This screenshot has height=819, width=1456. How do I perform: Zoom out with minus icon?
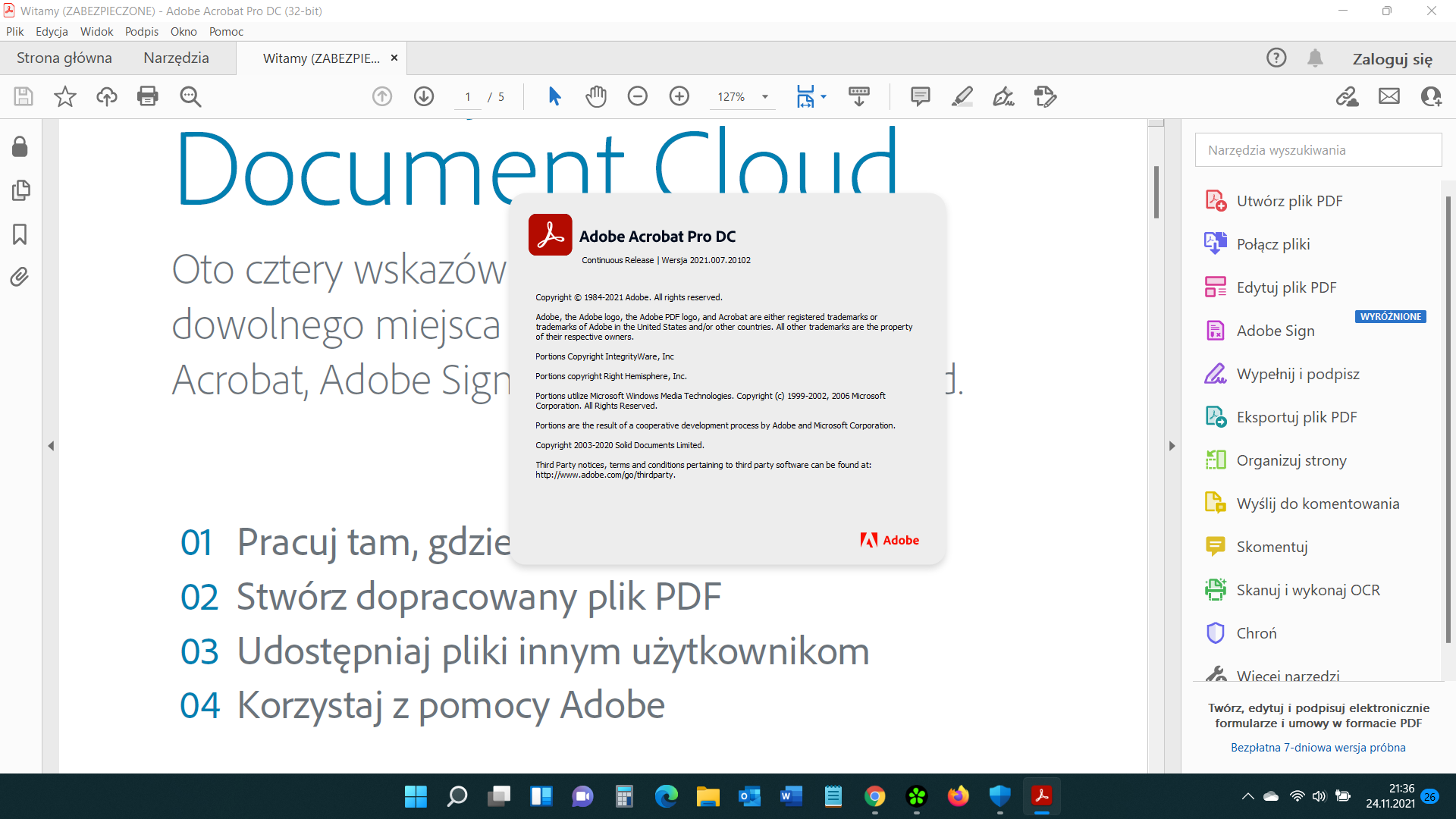pyautogui.click(x=638, y=96)
